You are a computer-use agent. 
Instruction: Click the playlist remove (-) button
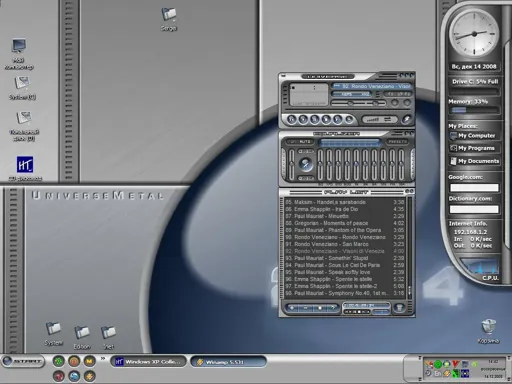coord(305,308)
